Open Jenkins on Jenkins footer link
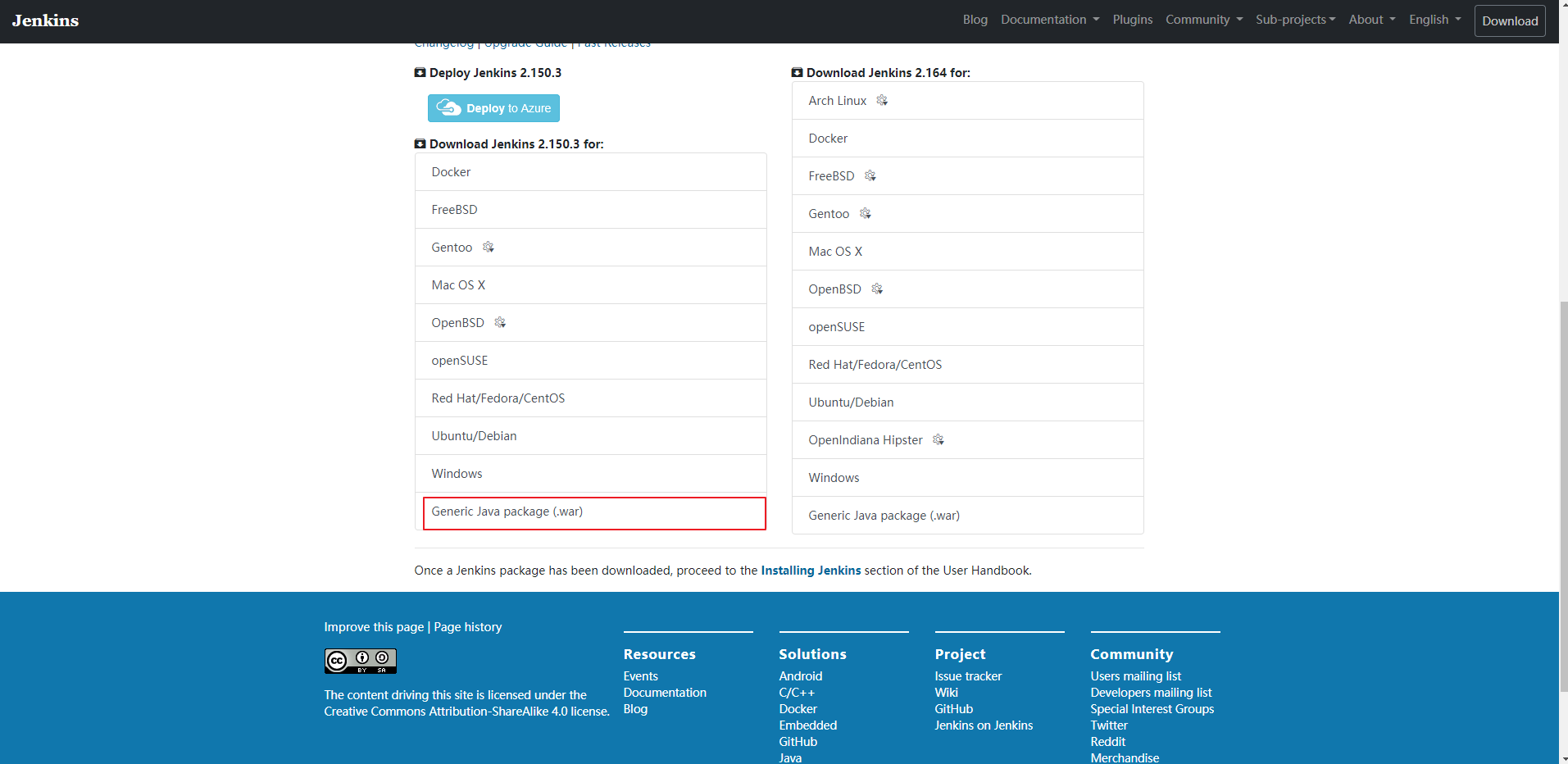The height and width of the screenshot is (764, 1568). [984, 725]
